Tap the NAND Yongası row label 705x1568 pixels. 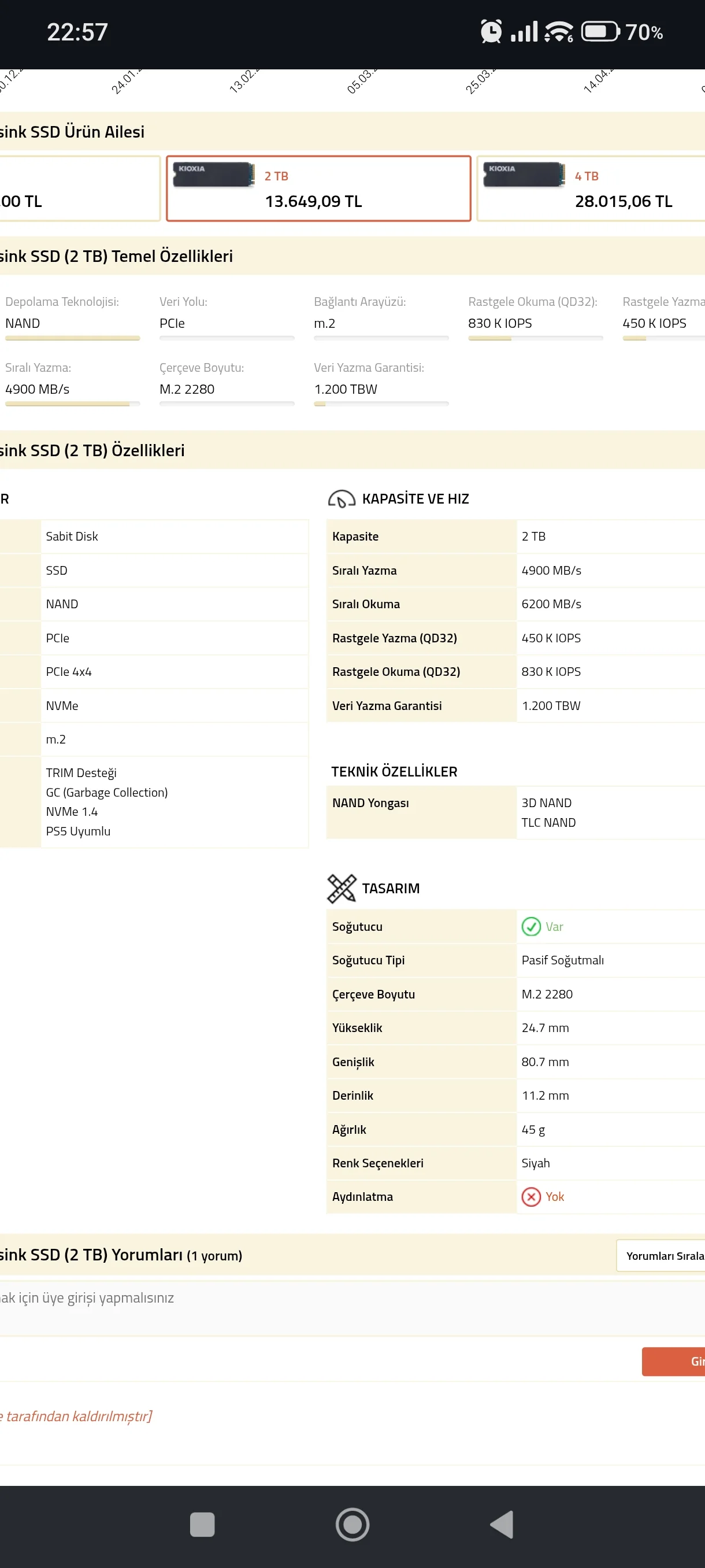coord(370,803)
